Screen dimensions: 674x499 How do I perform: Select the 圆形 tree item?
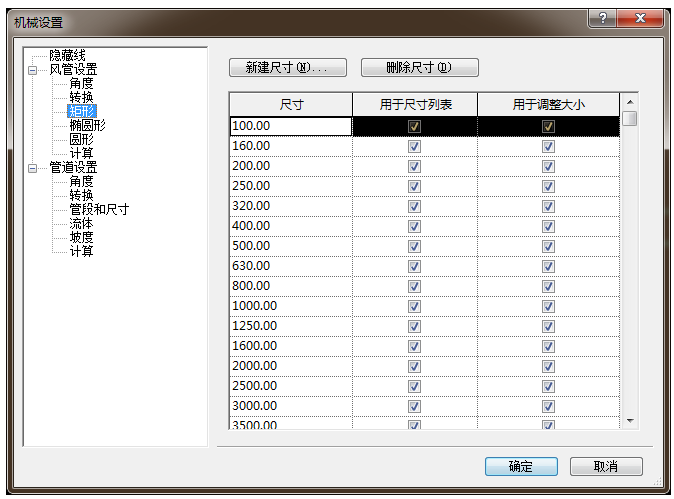[x=81, y=139]
